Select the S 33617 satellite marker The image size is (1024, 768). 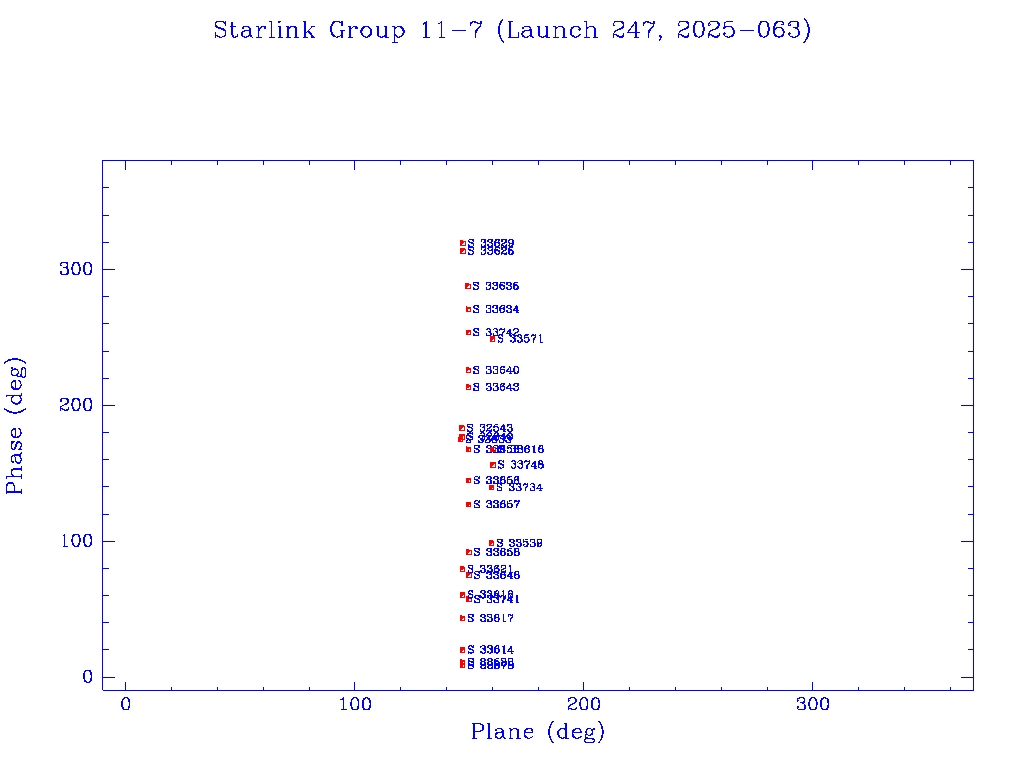pyautogui.click(x=462, y=618)
